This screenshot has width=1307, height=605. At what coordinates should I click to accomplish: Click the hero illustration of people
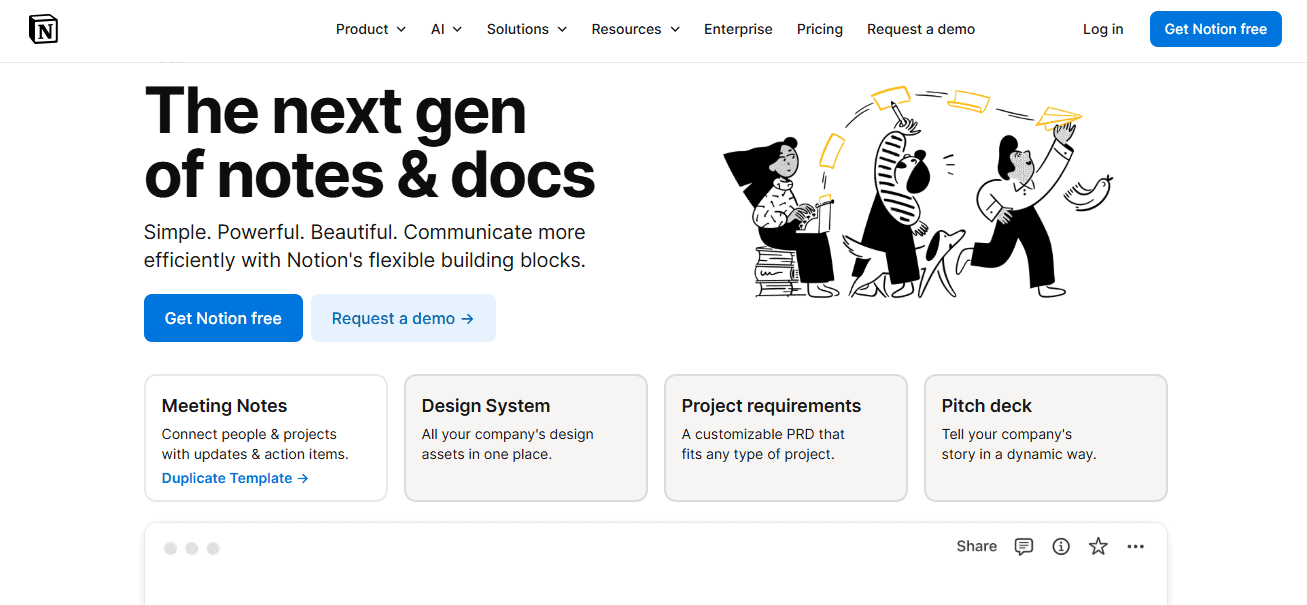tap(915, 192)
